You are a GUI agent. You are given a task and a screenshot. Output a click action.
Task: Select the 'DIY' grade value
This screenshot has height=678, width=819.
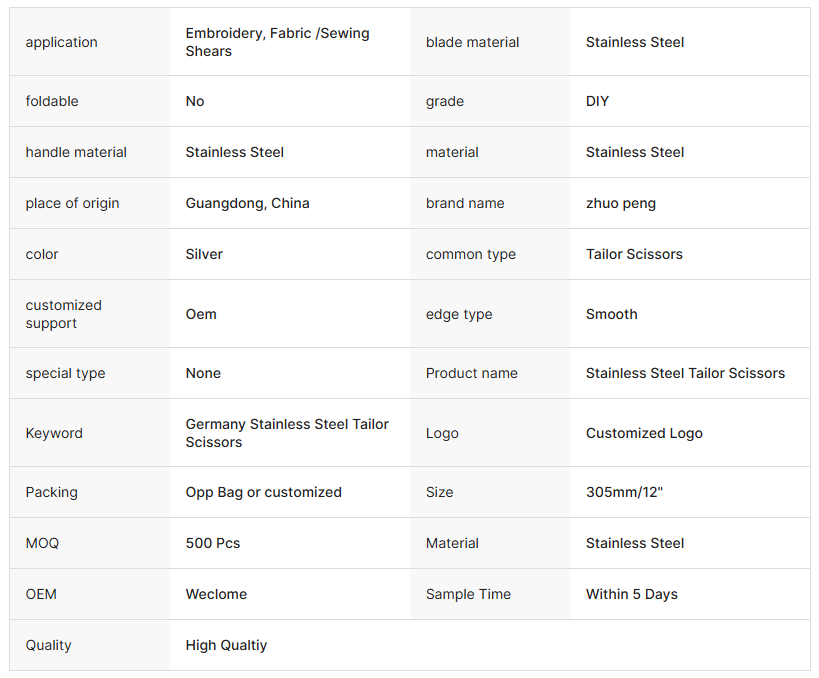pos(597,101)
